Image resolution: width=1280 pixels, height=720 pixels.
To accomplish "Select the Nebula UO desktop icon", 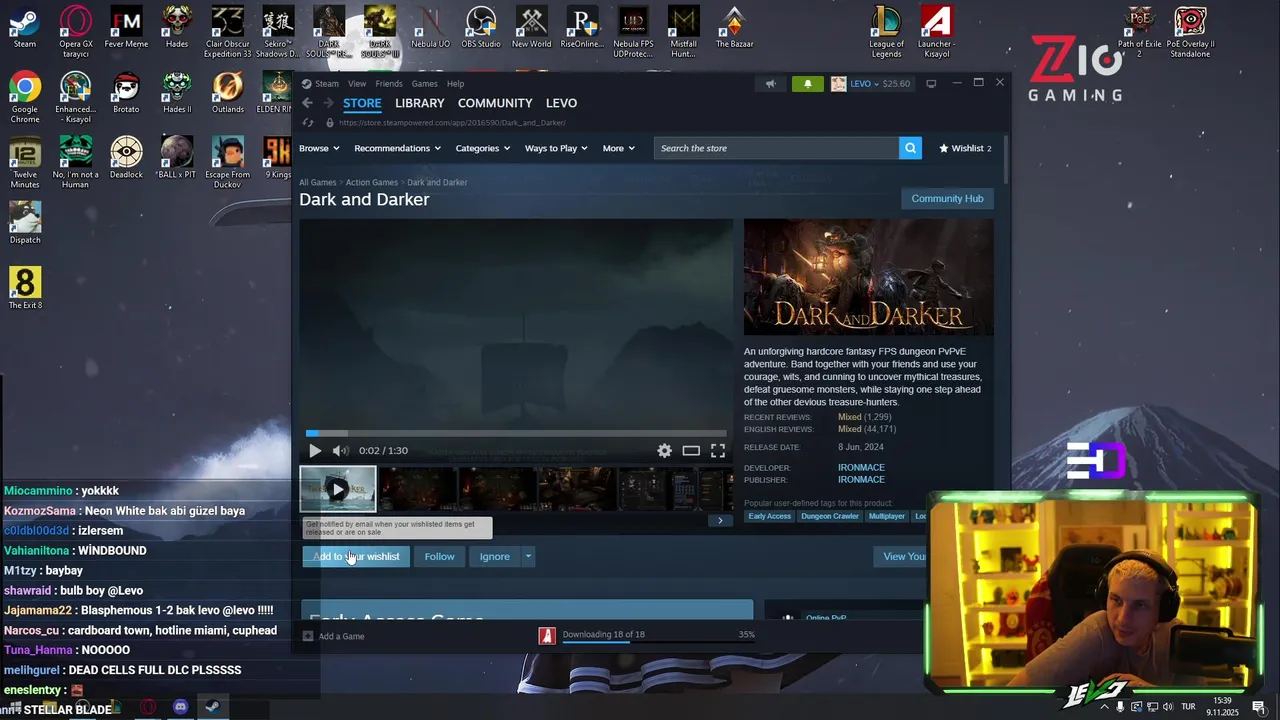I will click(x=431, y=27).
